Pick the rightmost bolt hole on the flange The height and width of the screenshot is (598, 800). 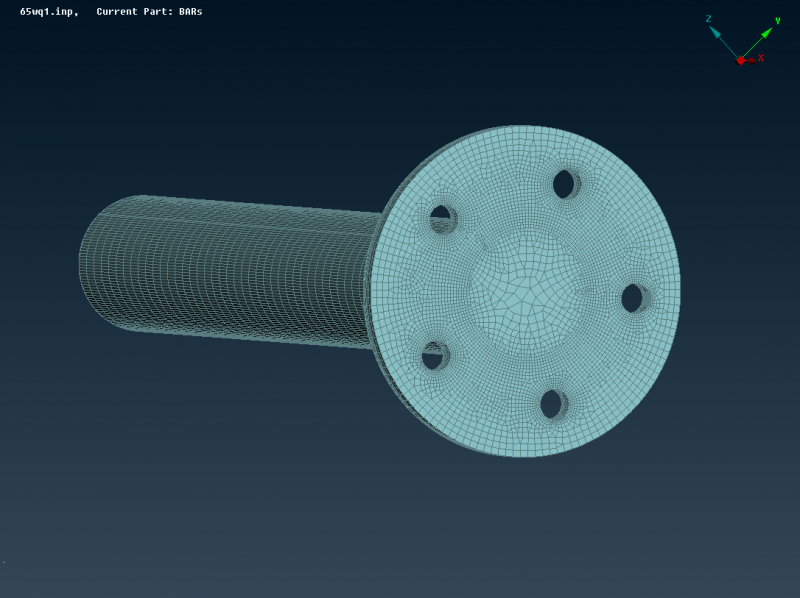click(x=635, y=298)
